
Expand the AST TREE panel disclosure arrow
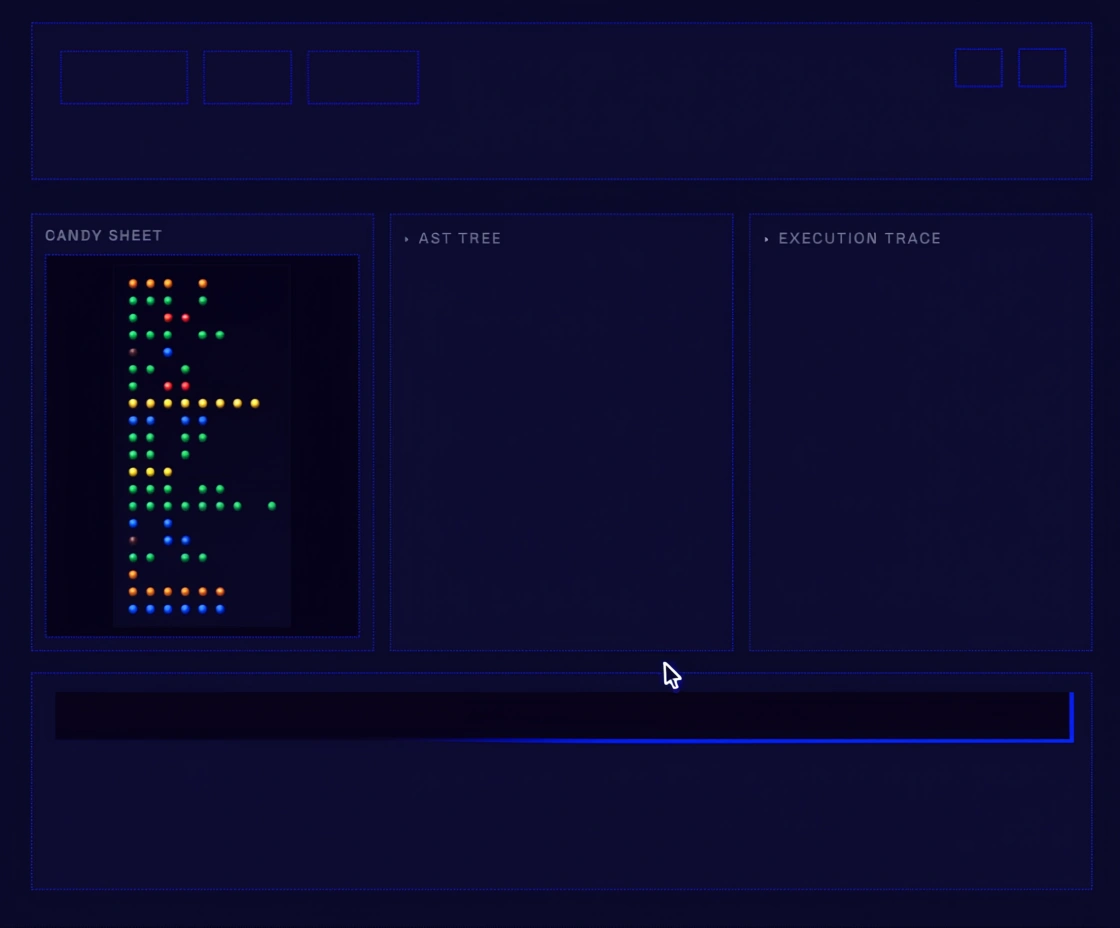point(407,239)
